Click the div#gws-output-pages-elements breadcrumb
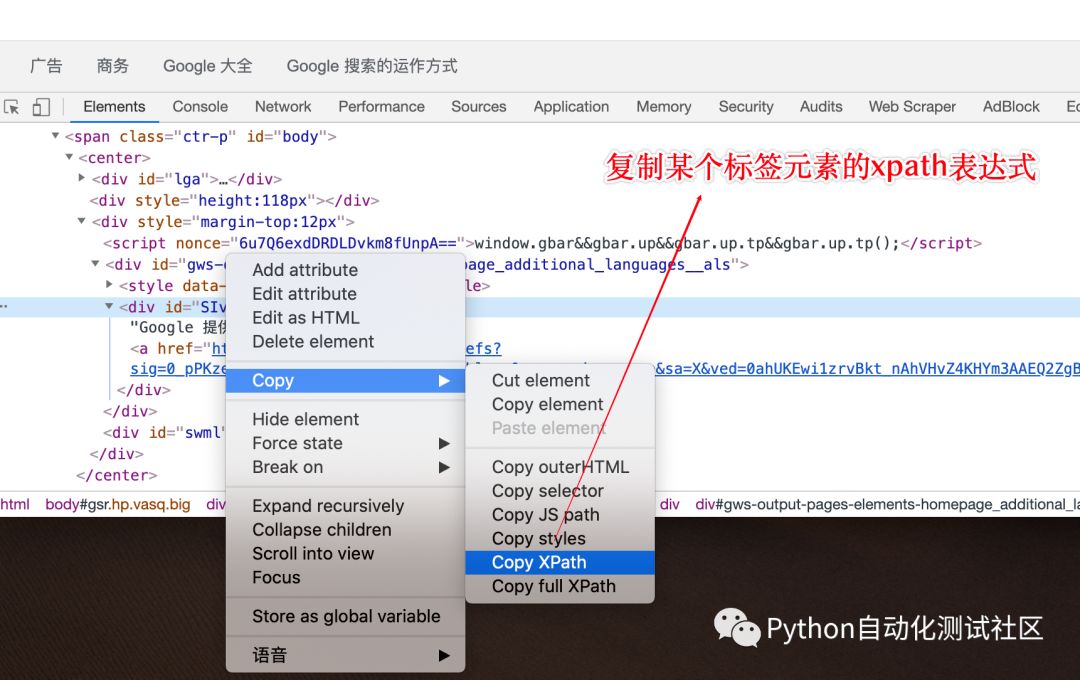The width and height of the screenshot is (1080, 680). [x=887, y=504]
